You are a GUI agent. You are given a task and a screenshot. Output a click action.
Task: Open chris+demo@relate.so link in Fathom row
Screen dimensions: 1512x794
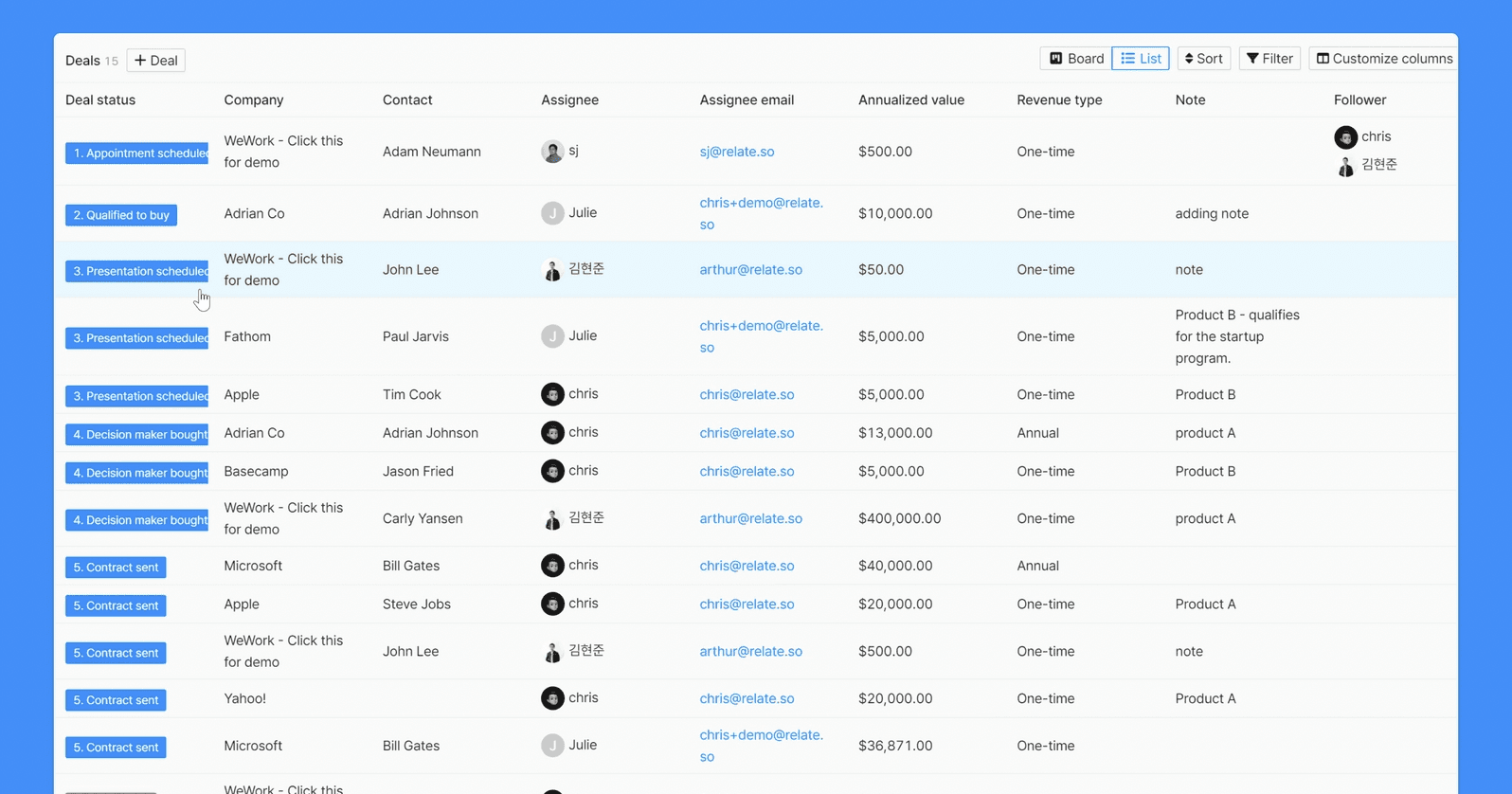pos(762,336)
